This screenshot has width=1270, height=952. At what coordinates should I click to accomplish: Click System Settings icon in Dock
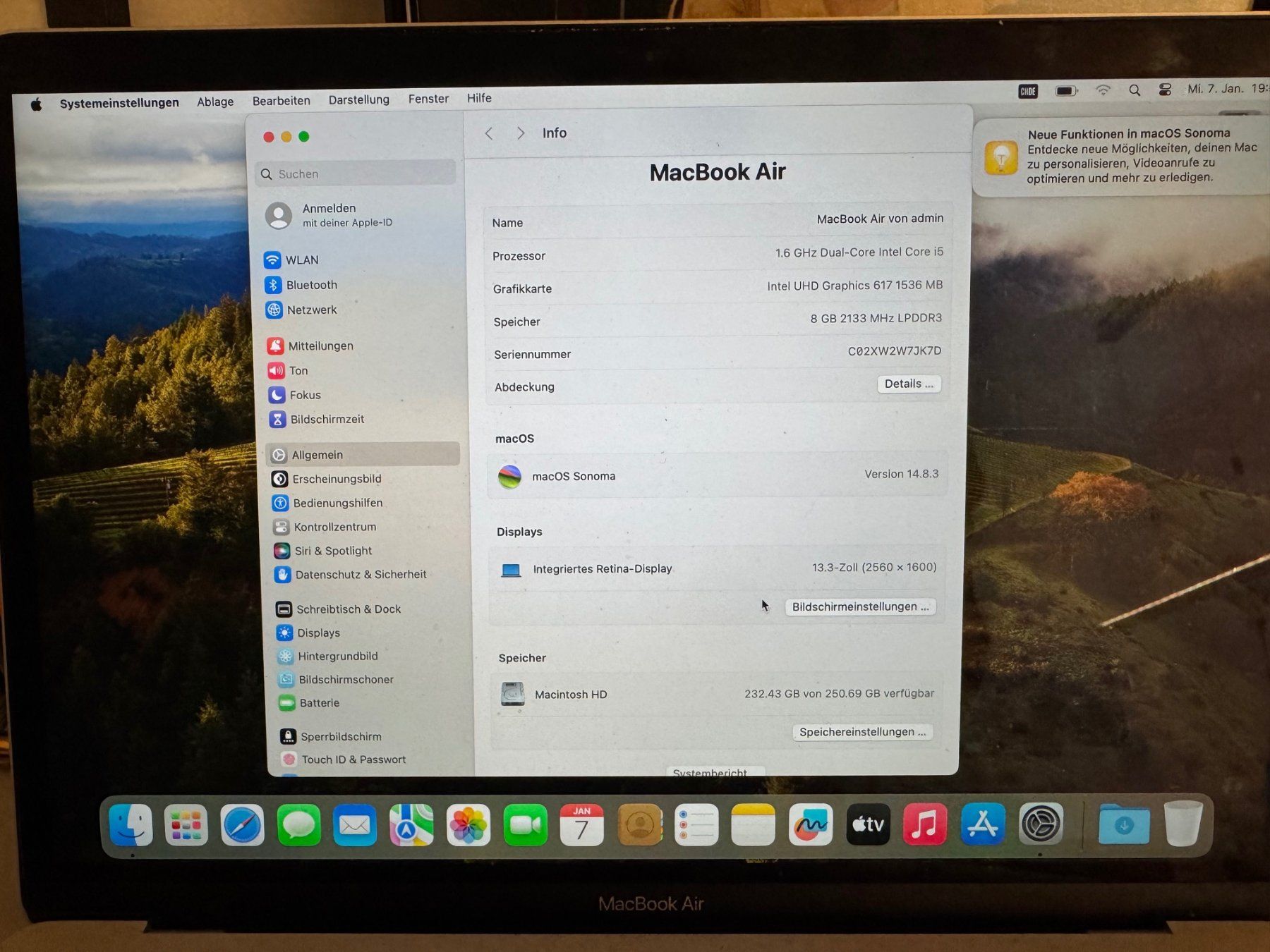pos(1041,824)
